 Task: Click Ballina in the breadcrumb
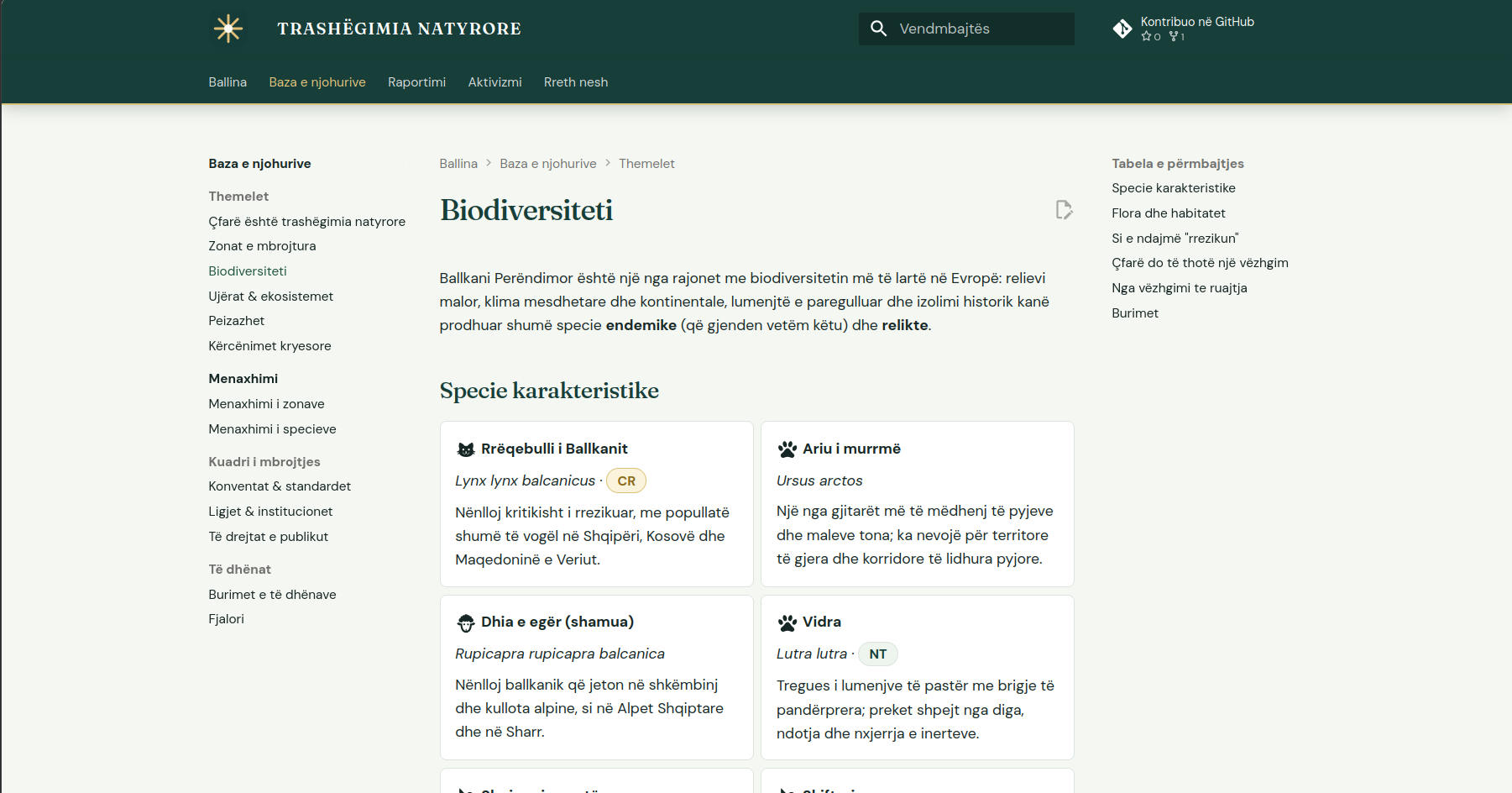point(458,164)
